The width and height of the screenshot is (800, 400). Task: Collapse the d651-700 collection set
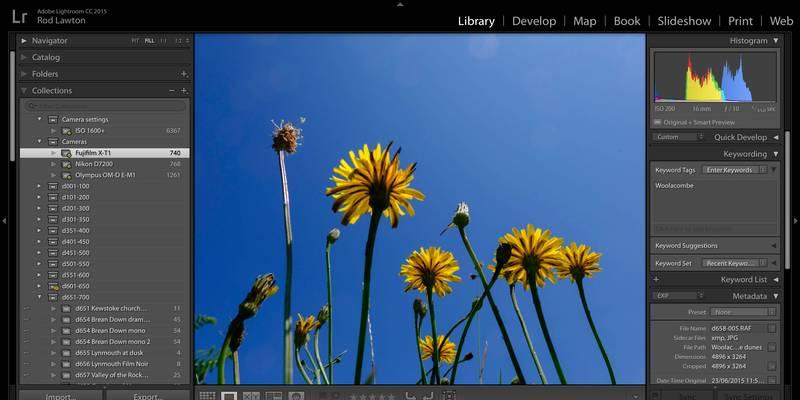39,297
